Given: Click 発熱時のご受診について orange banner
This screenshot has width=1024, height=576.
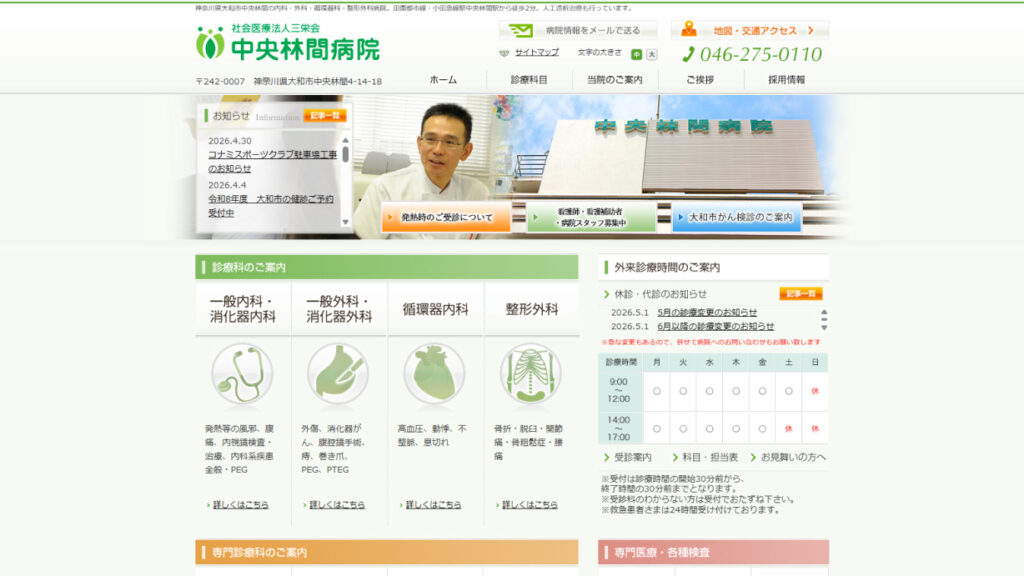Looking at the screenshot, I should coord(446,217).
